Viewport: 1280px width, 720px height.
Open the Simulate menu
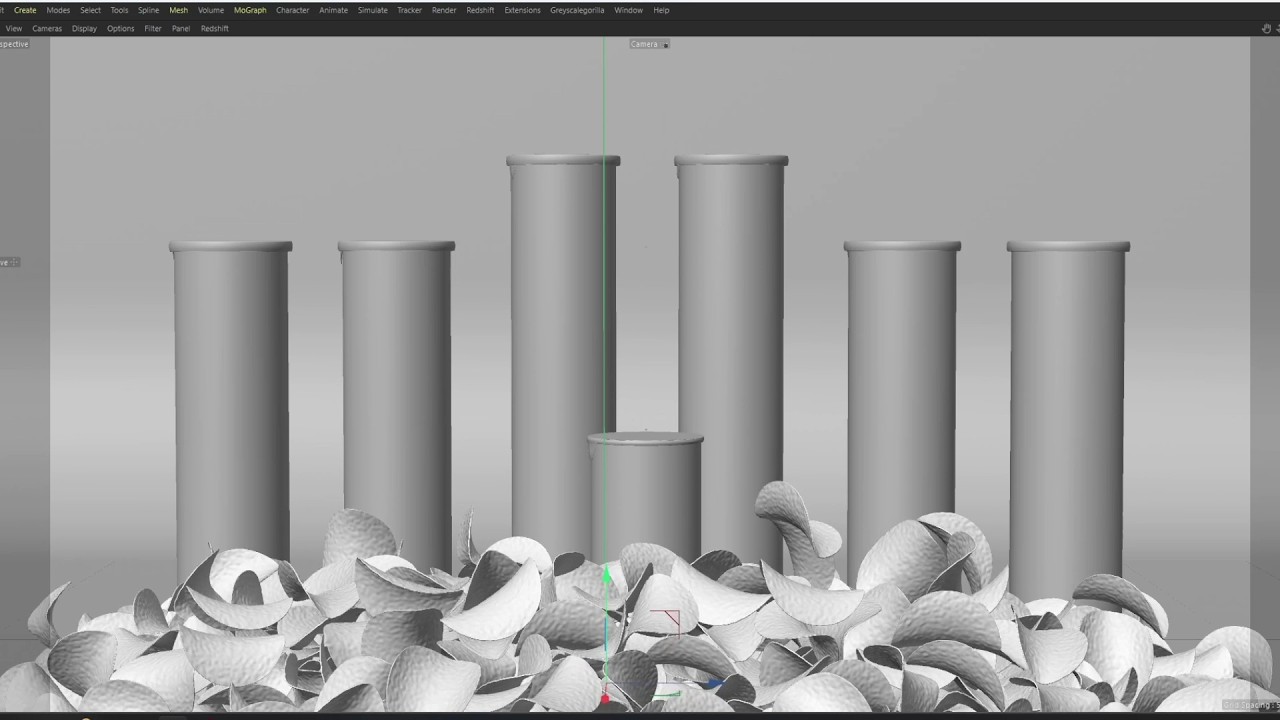click(372, 10)
